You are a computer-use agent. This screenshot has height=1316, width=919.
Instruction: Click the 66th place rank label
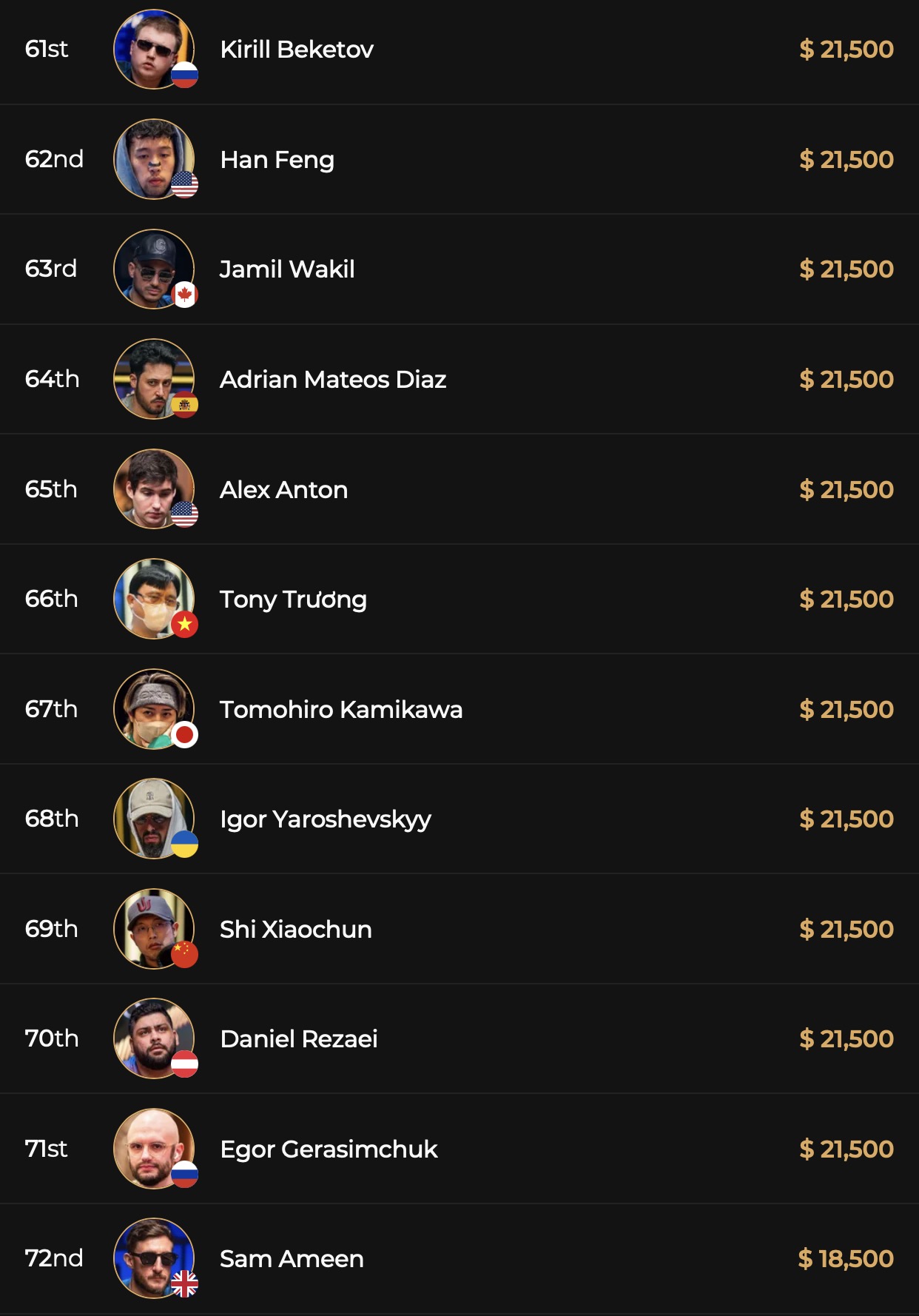pos(51,599)
